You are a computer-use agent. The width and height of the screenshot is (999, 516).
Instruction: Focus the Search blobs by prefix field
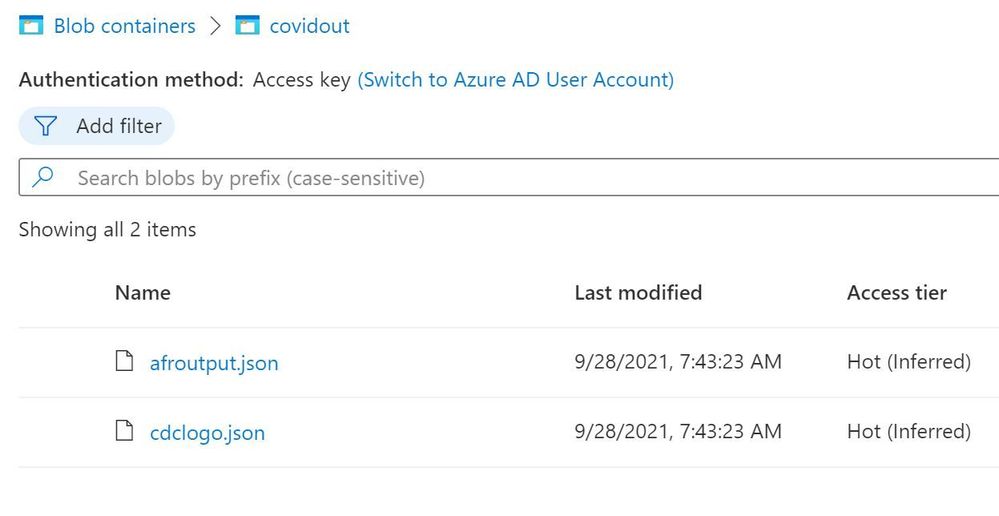[509, 177]
